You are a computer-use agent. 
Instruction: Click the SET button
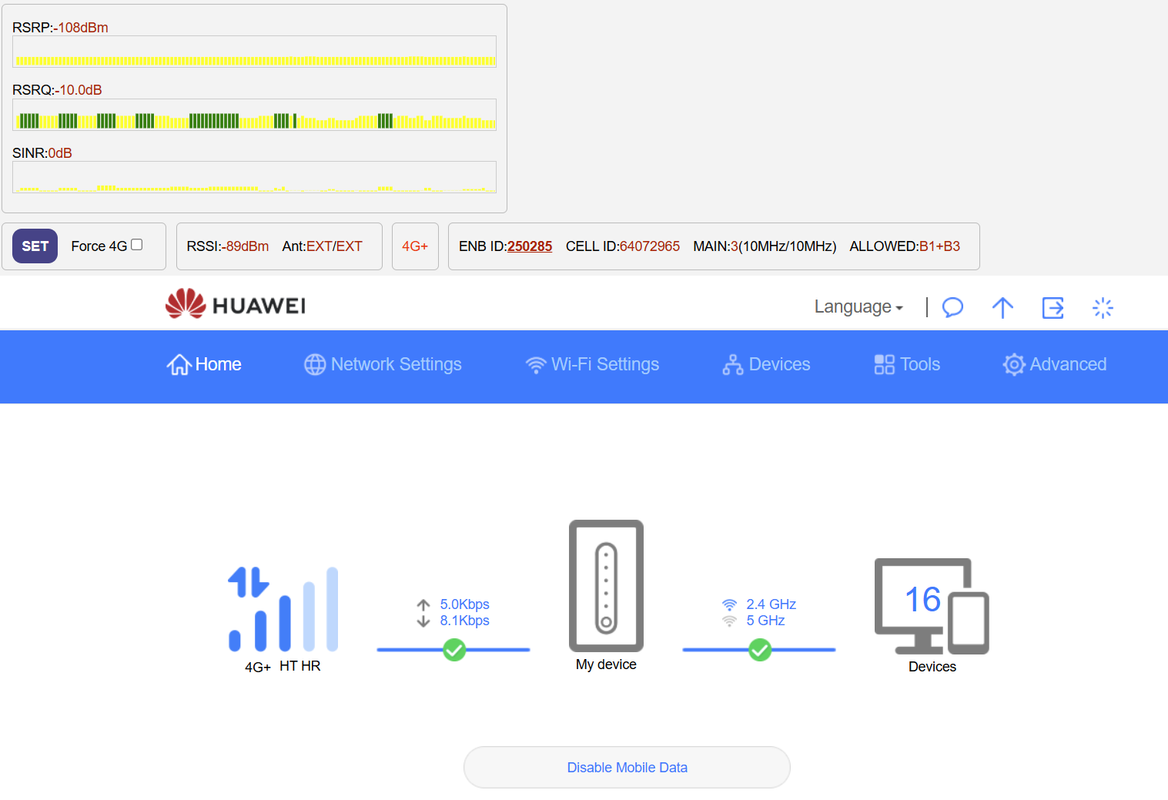(x=35, y=246)
